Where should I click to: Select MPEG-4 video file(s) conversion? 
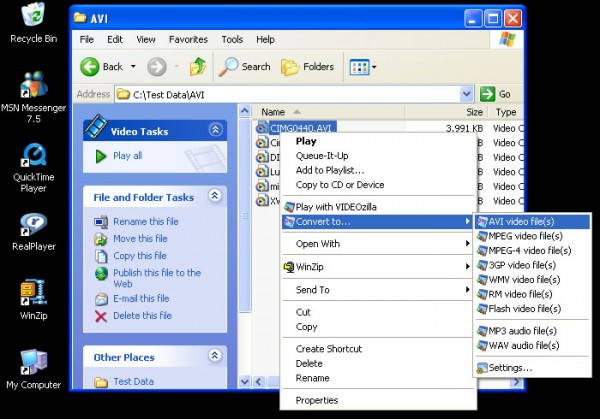coord(532,250)
